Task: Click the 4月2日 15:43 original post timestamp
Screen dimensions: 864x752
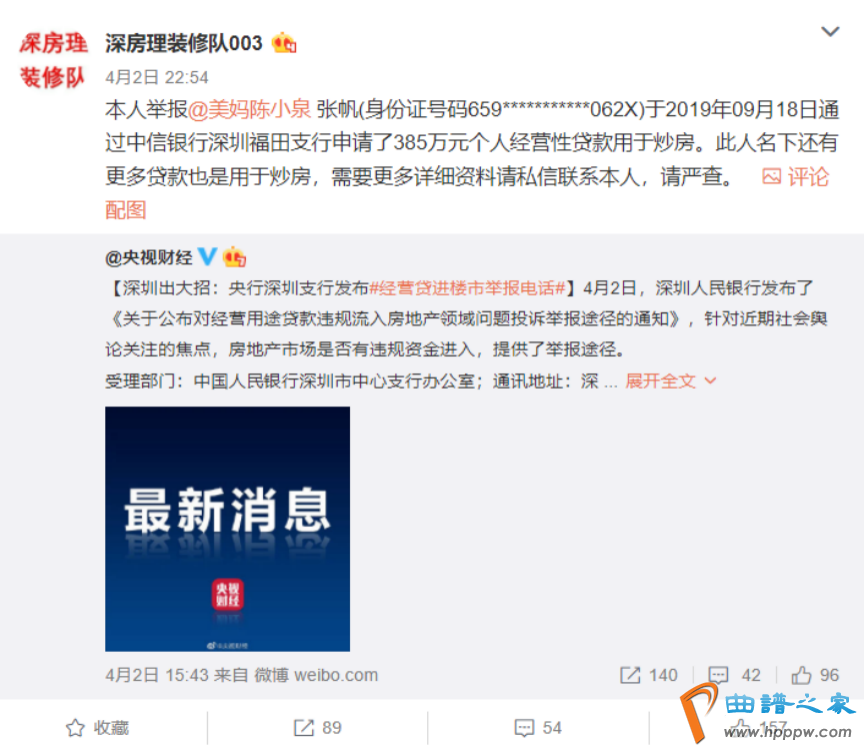Action: 156,675
